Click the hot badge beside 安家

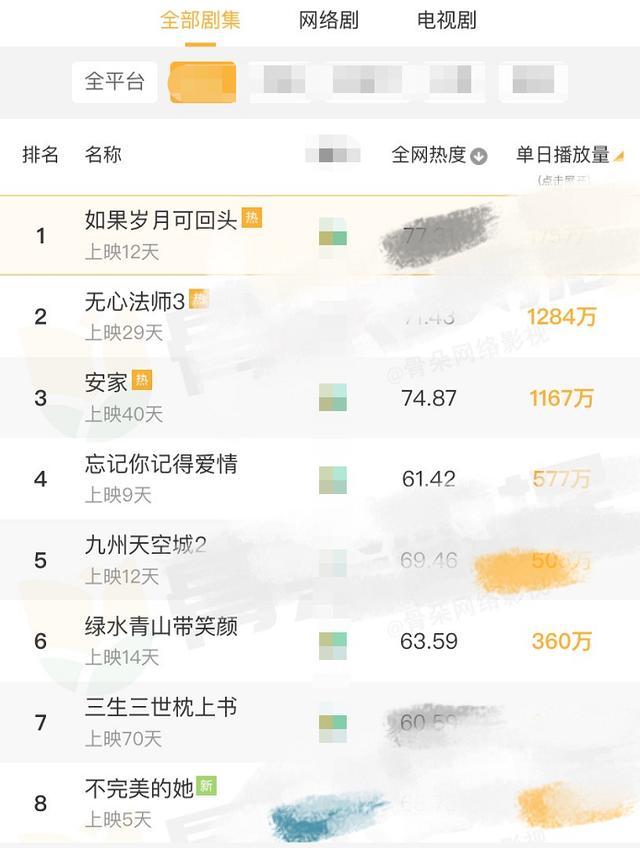click(x=142, y=380)
